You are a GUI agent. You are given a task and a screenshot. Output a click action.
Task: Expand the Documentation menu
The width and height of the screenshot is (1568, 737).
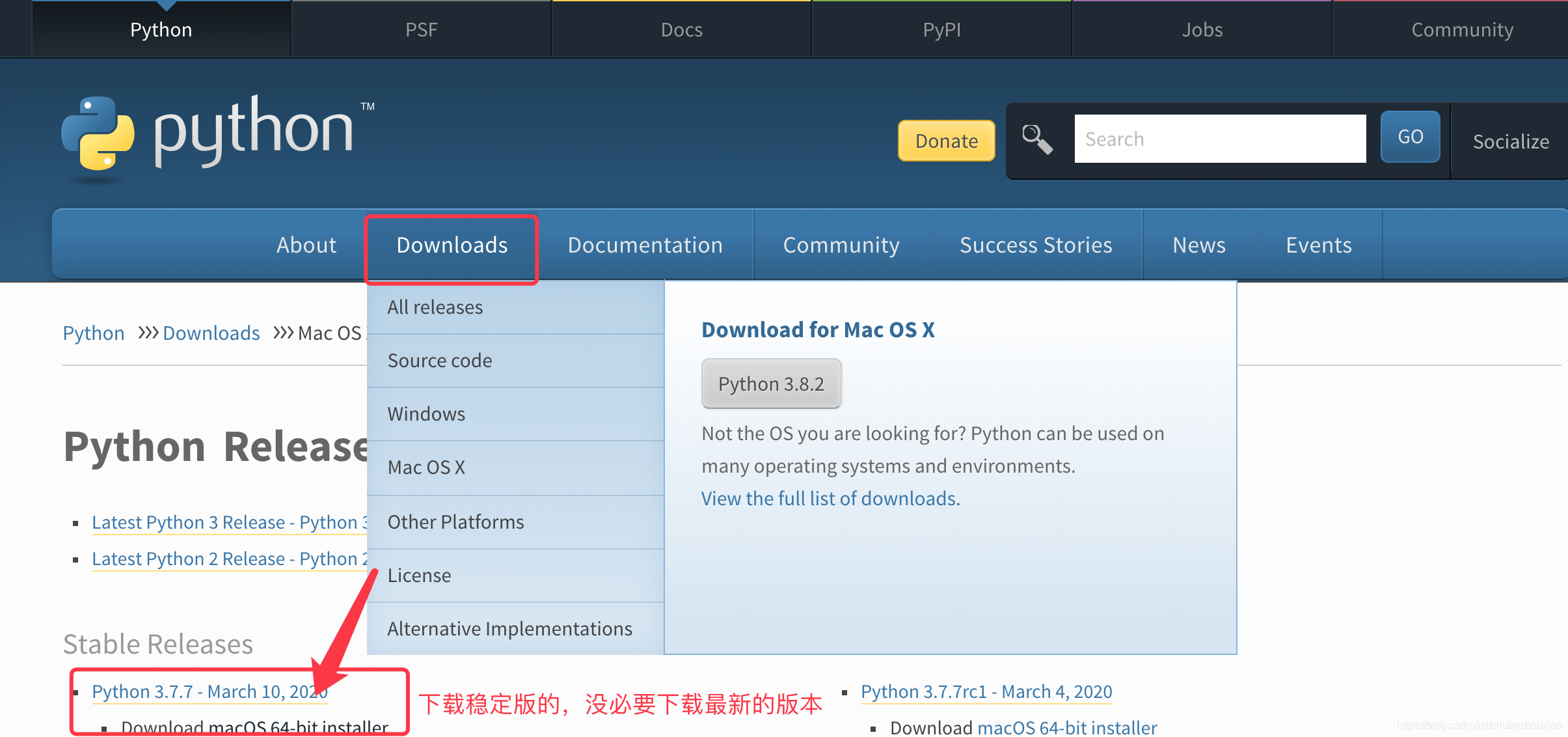645,245
